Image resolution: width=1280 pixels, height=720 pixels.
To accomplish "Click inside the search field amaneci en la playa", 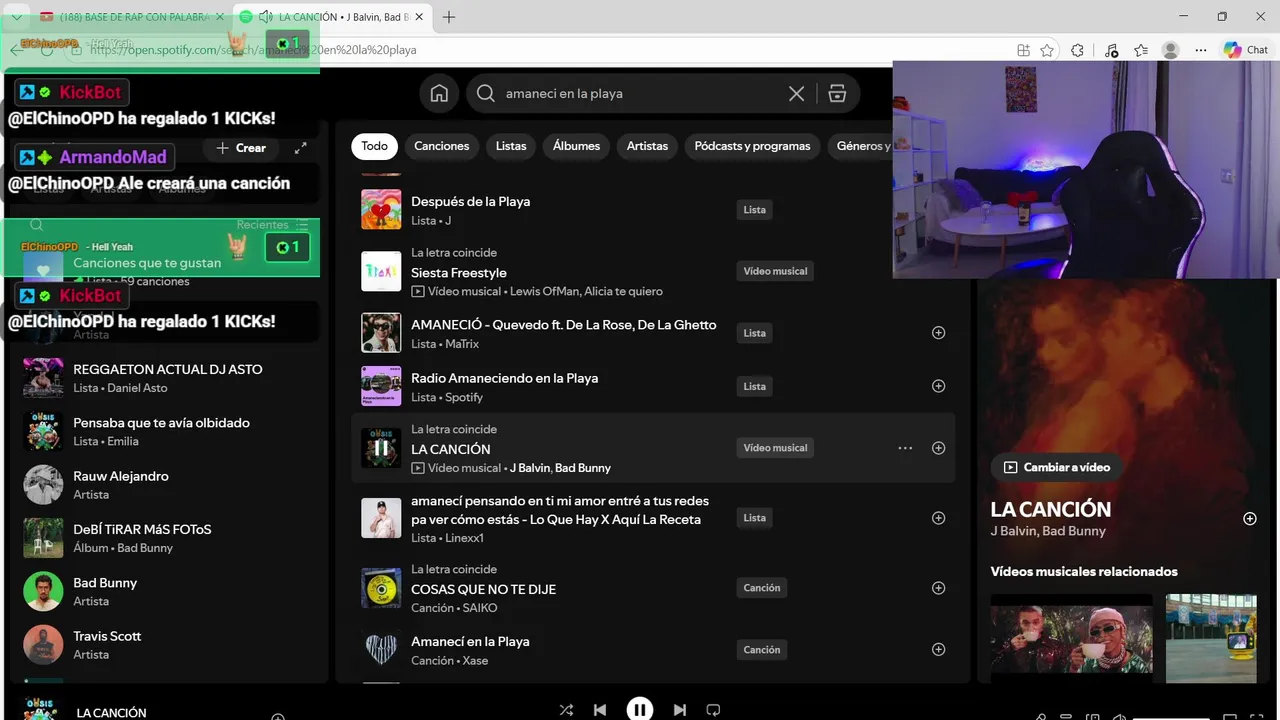I will (640, 93).
